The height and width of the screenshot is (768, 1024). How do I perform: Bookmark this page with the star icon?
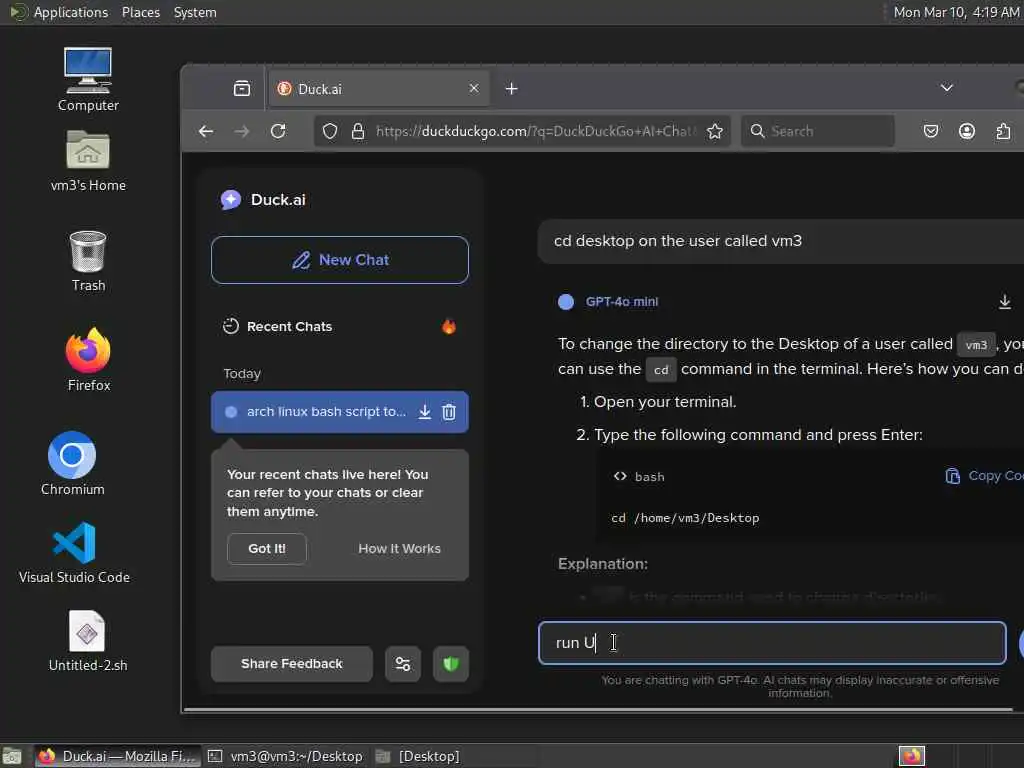point(715,131)
